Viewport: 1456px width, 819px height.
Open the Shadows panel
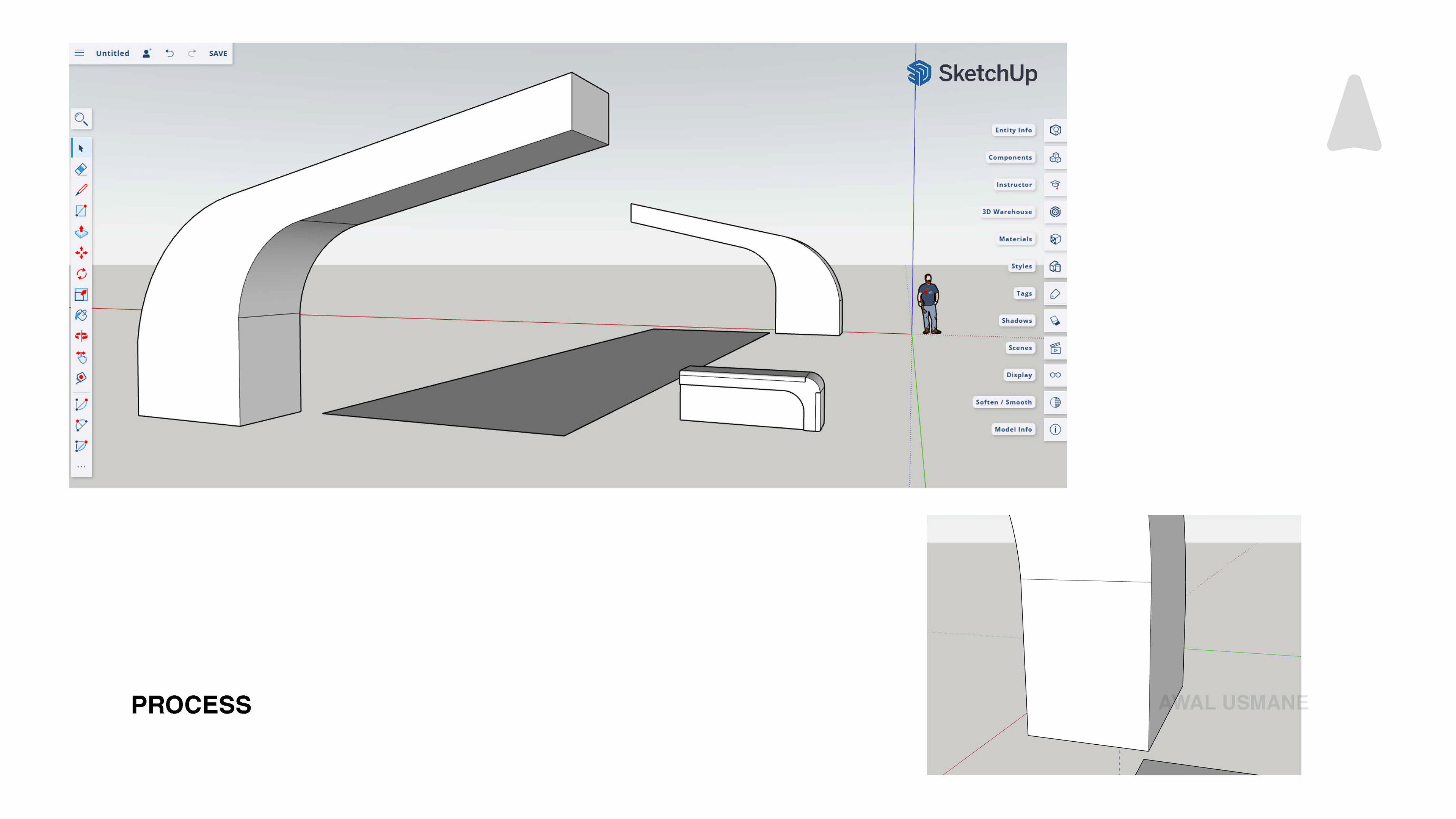click(1055, 320)
